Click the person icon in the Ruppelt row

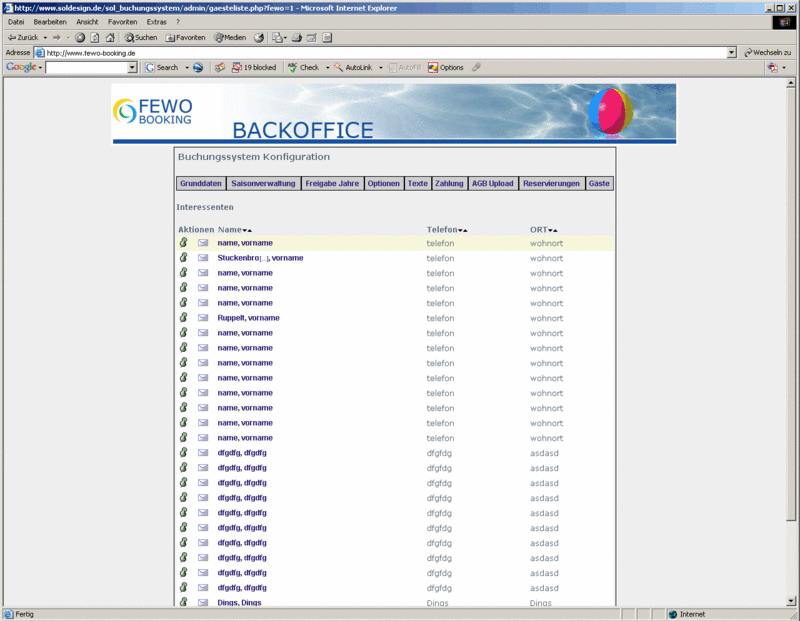183,318
